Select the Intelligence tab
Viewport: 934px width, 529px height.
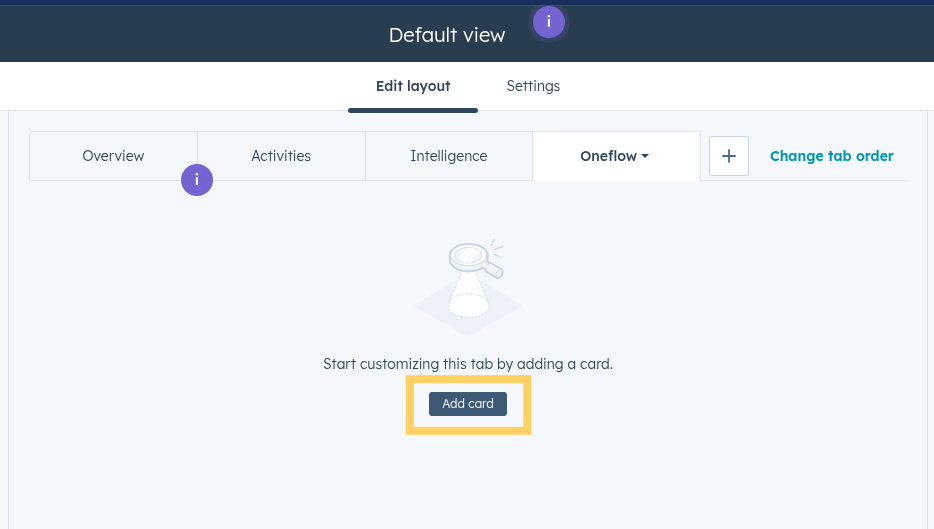click(449, 156)
